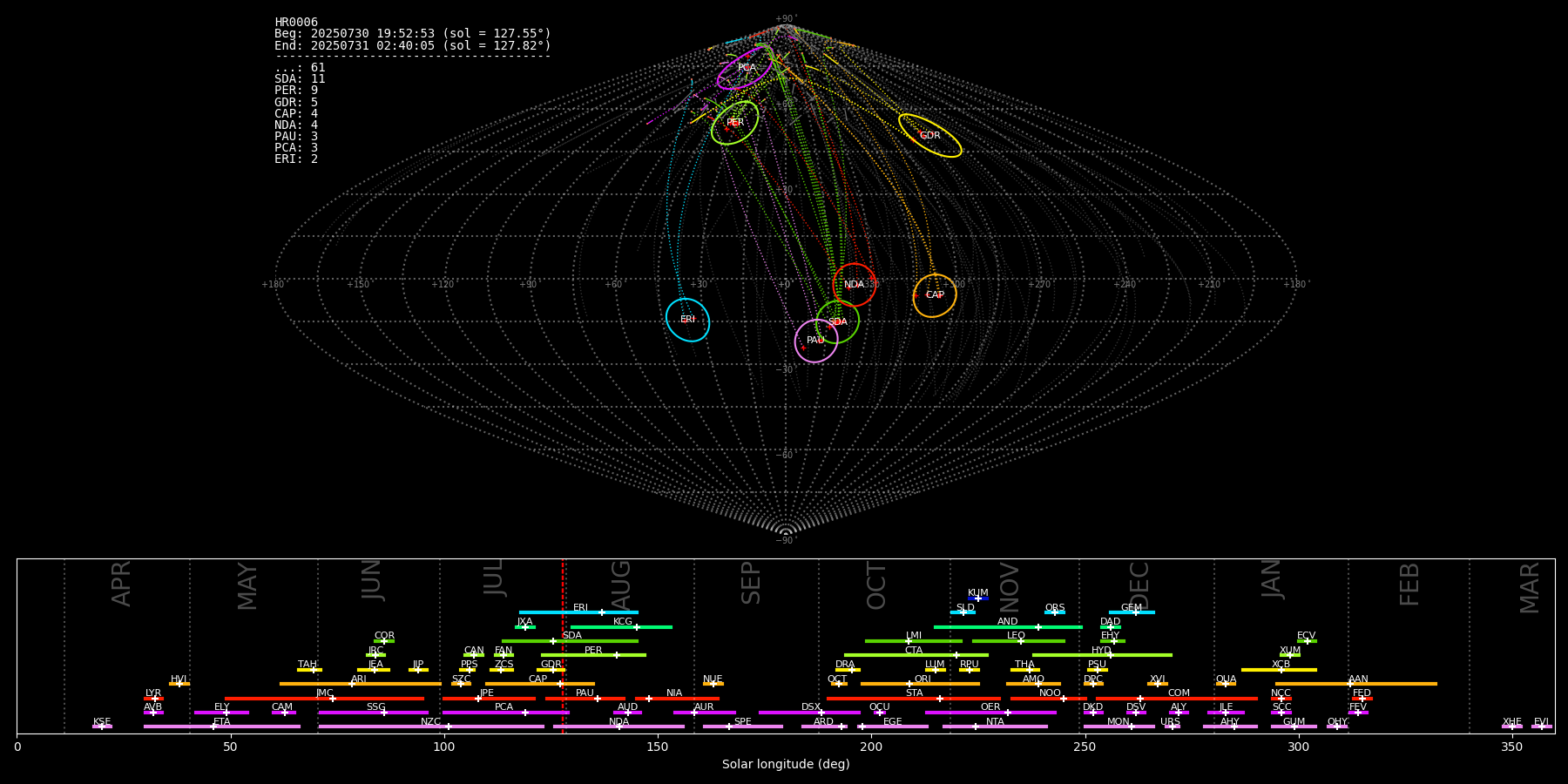This screenshot has width=1568, height=784.
Task: Click the 'PAU: 3' count in legend
Action: (x=296, y=136)
